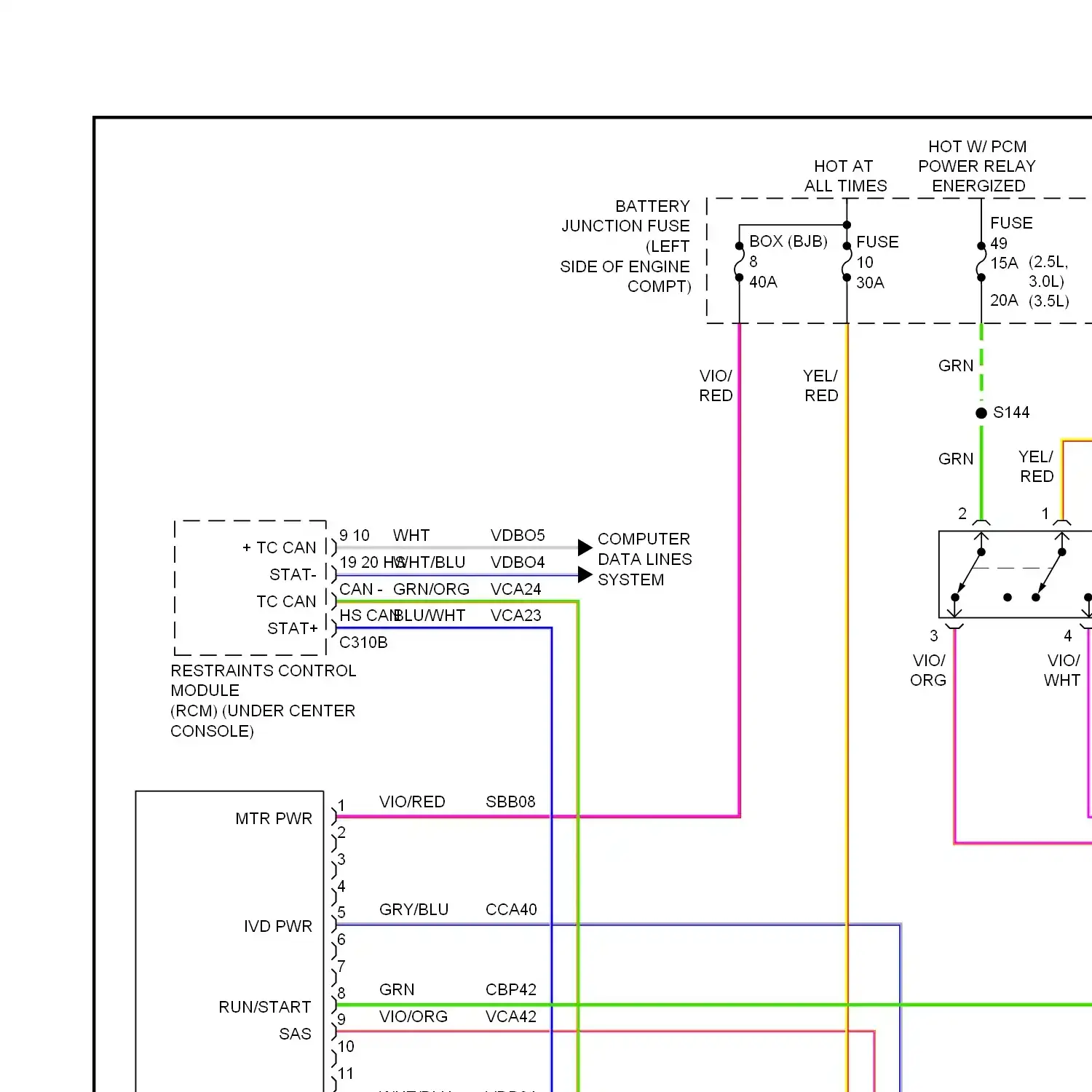
Task: Click the 'HOT AT ALL TIMES' label
Action: point(845,176)
